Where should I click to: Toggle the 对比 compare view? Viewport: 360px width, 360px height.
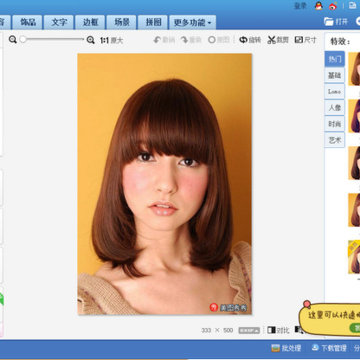[x=278, y=330]
